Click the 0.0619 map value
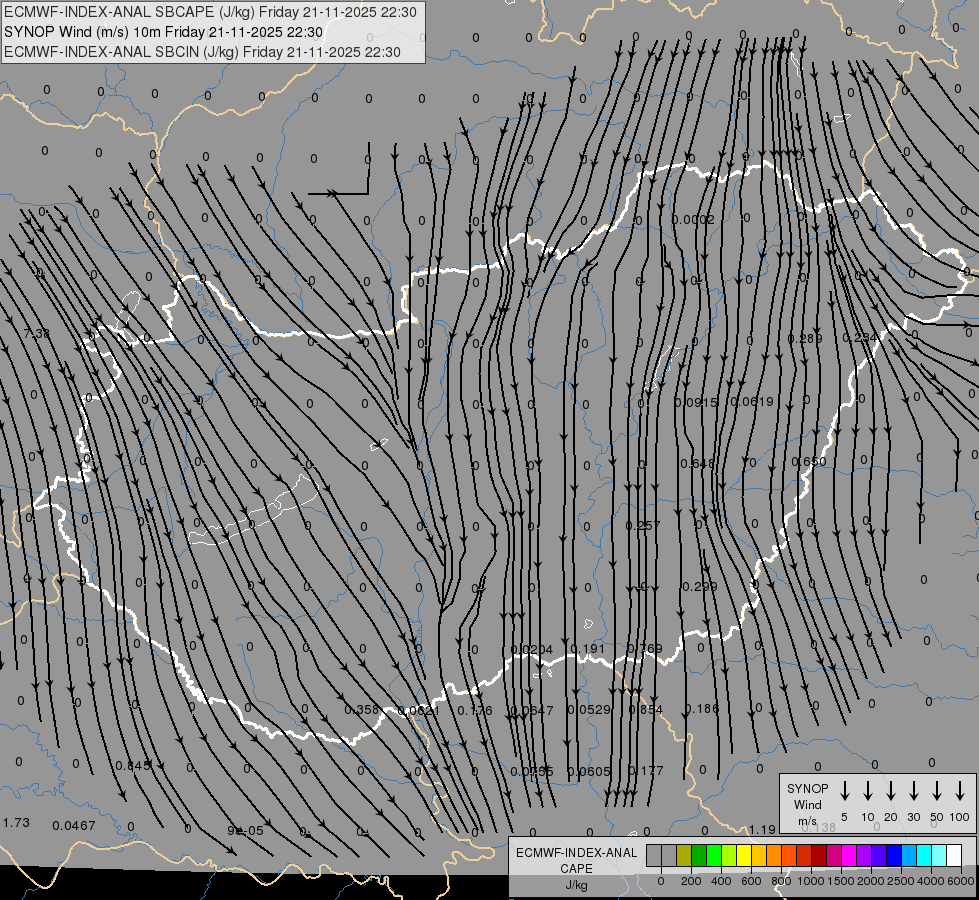979x900 pixels. pyautogui.click(x=752, y=402)
